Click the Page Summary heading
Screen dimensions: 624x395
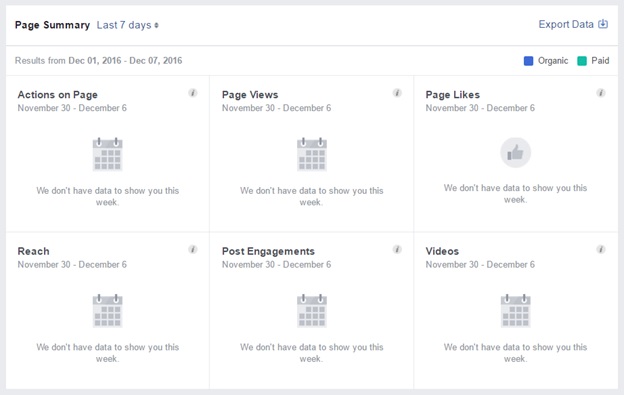(52, 25)
